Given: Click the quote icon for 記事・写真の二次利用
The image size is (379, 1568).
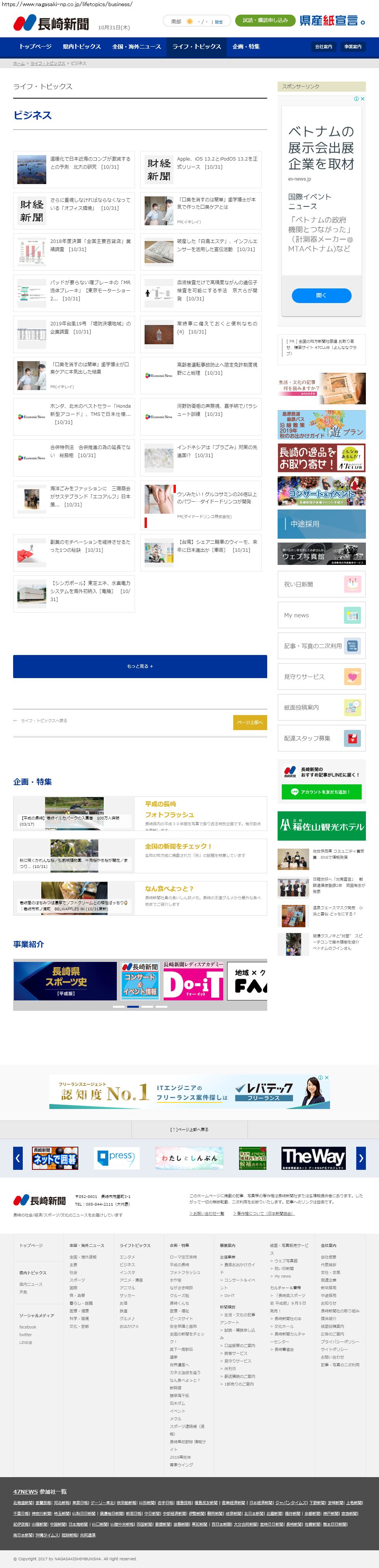Looking at the screenshot, I should 353,646.
